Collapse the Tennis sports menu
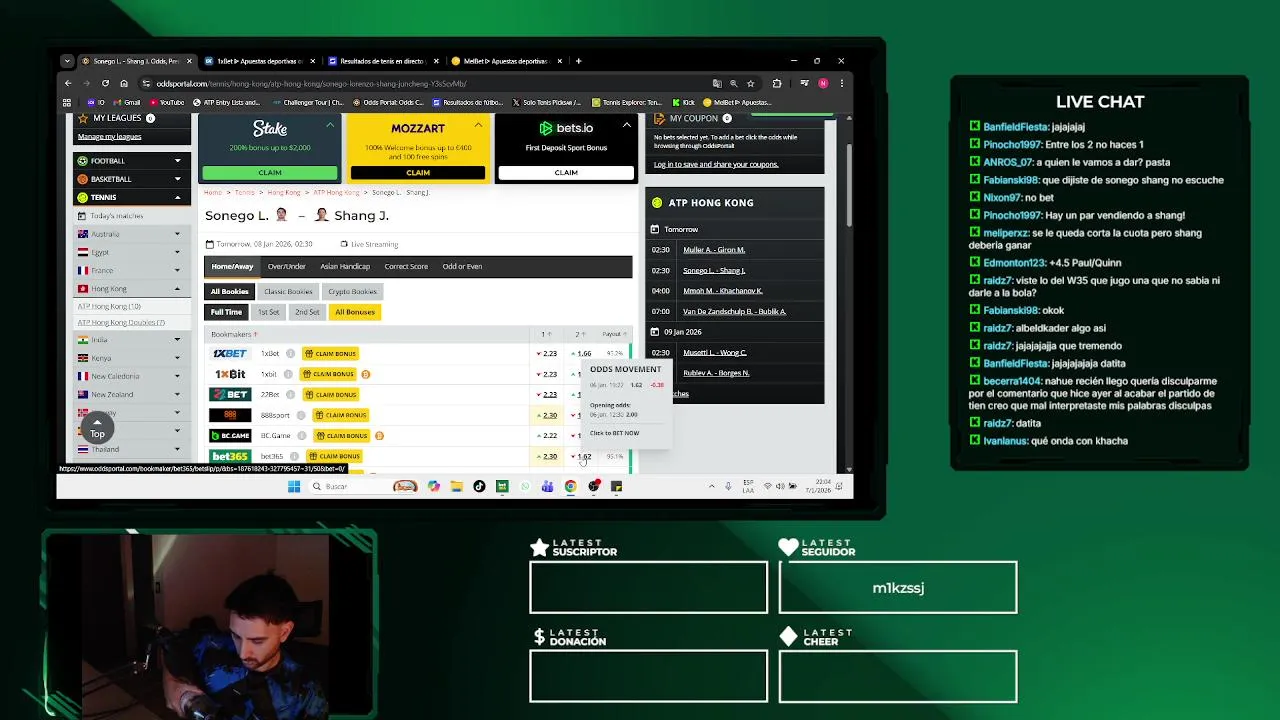The height and width of the screenshot is (720, 1280). pos(131,197)
